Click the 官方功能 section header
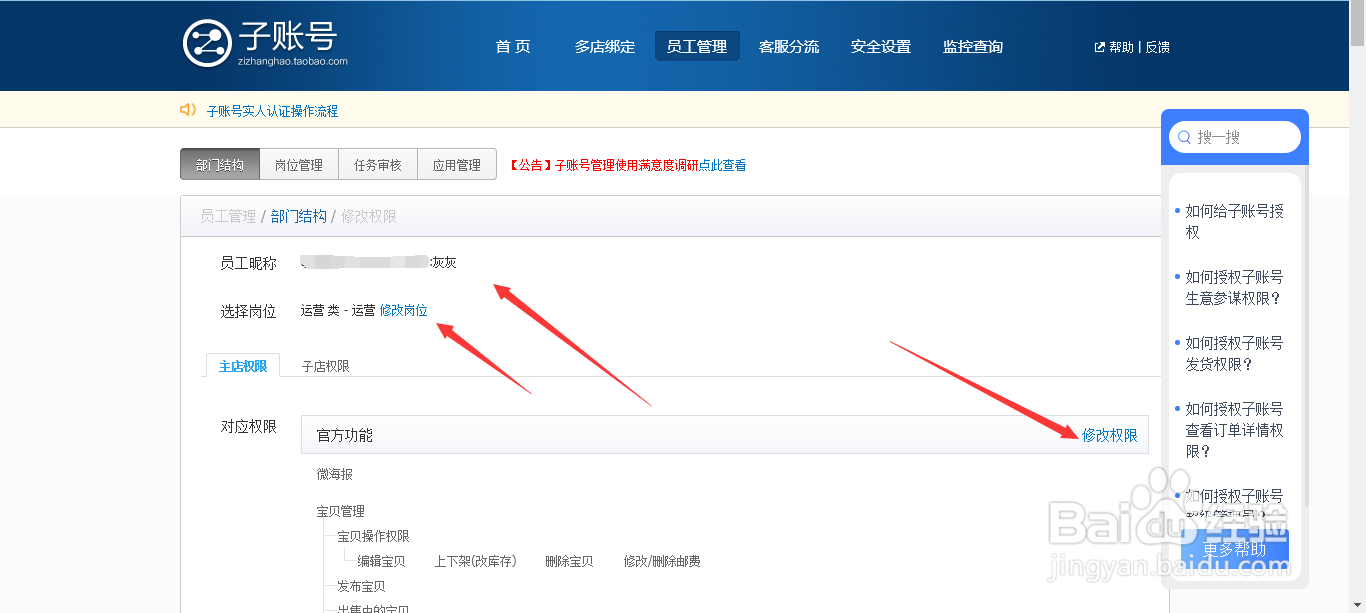The height and width of the screenshot is (613, 1366). click(x=725, y=435)
